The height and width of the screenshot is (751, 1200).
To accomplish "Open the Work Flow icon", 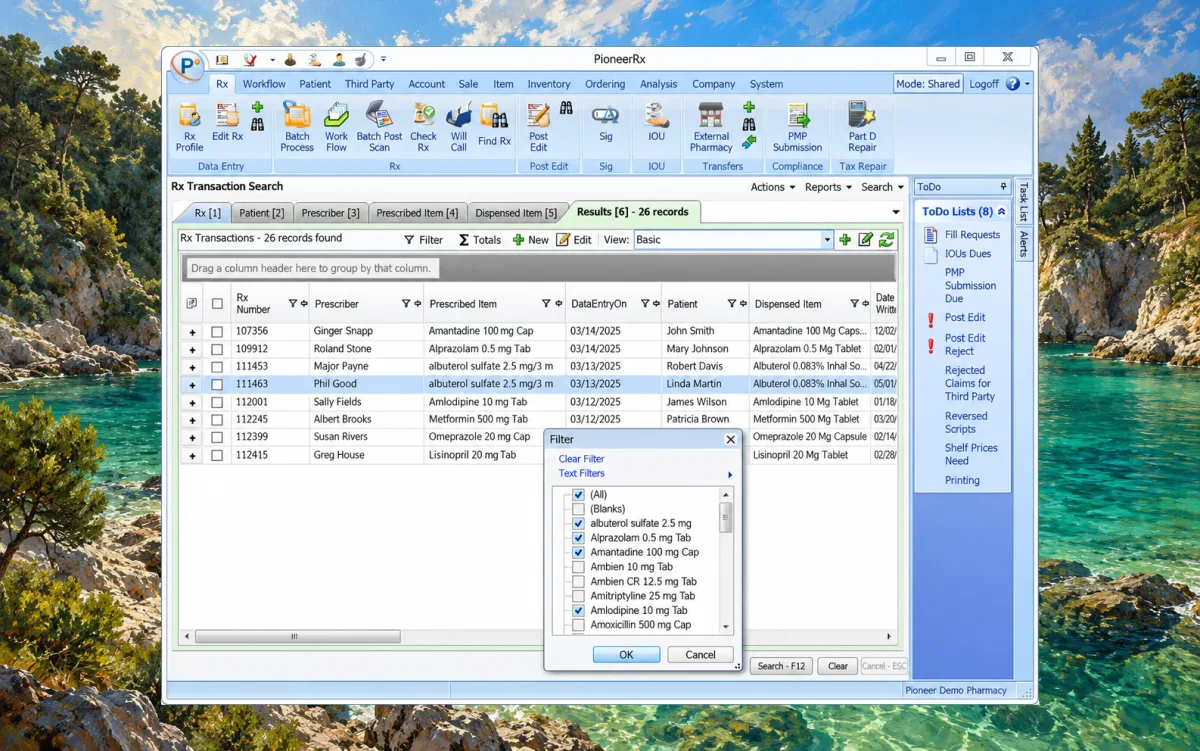I will pyautogui.click(x=336, y=126).
